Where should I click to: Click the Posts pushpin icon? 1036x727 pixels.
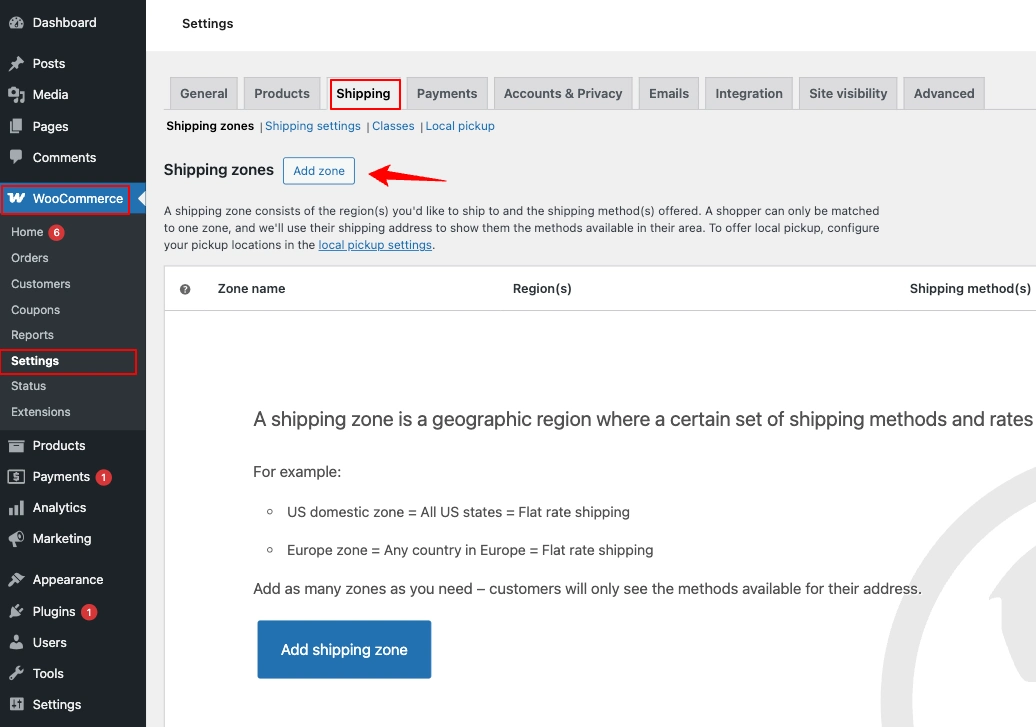17,63
